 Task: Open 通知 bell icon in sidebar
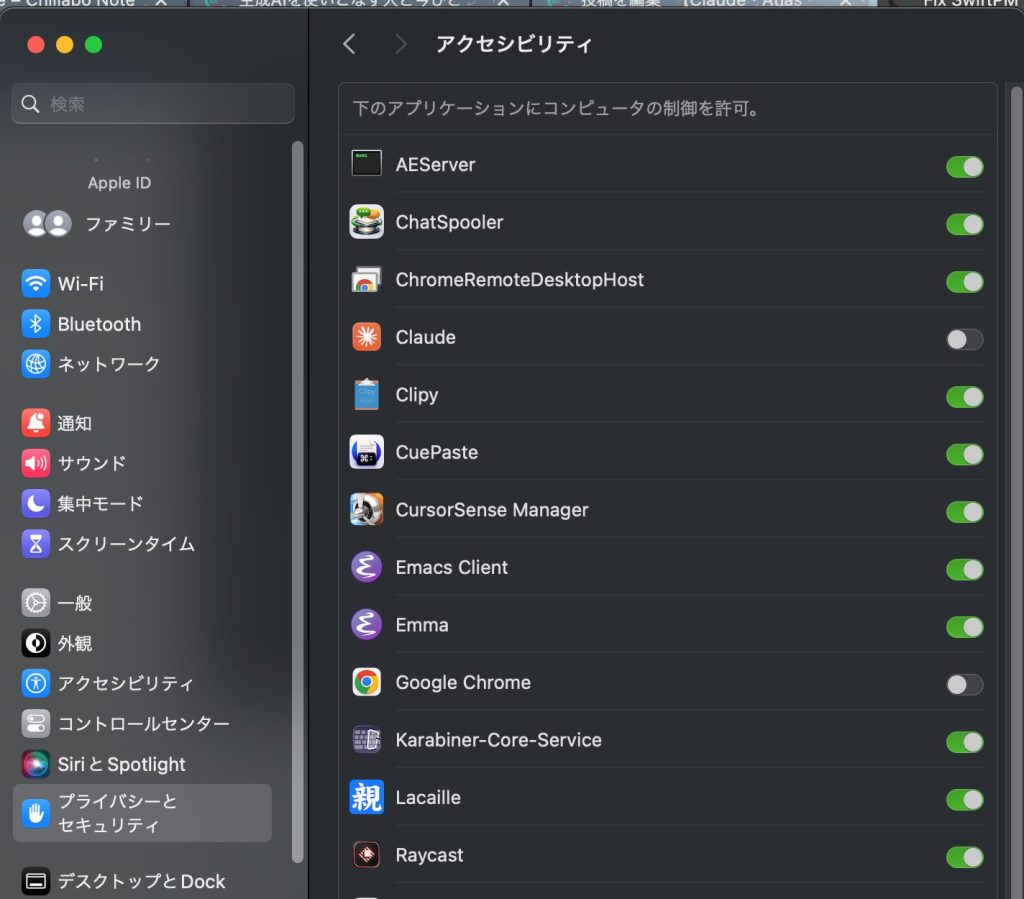click(x=36, y=423)
